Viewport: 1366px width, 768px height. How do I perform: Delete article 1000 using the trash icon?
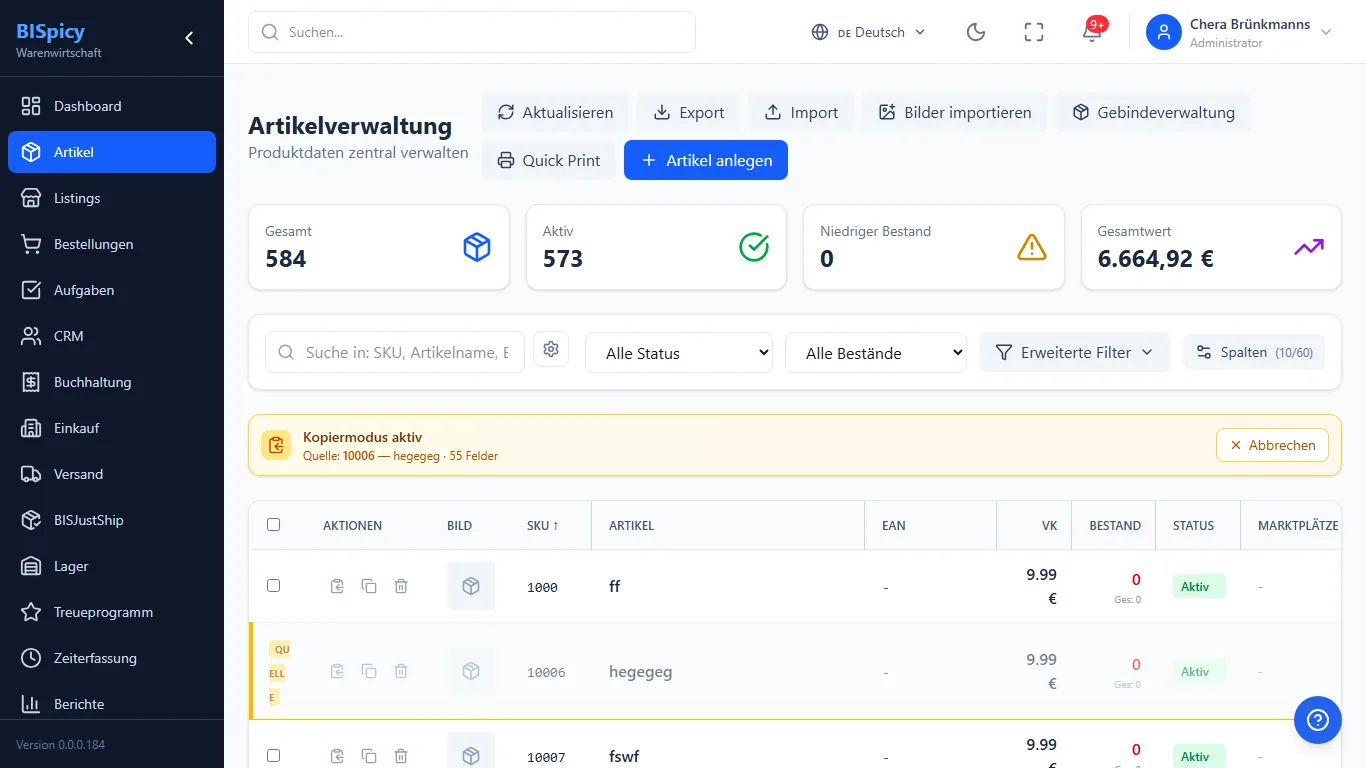coord(401,586)
